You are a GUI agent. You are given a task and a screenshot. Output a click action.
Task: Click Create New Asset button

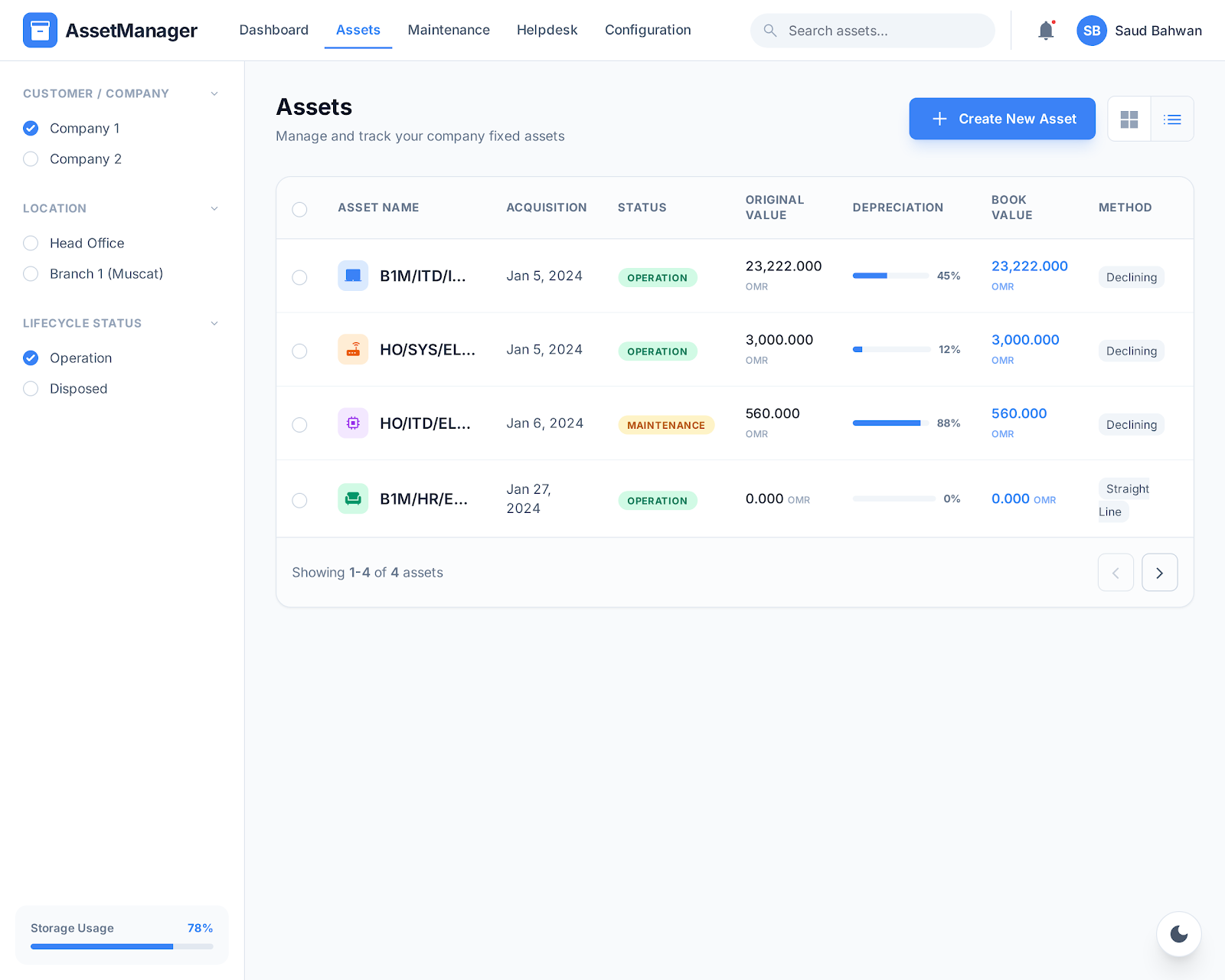(1002, 119)
